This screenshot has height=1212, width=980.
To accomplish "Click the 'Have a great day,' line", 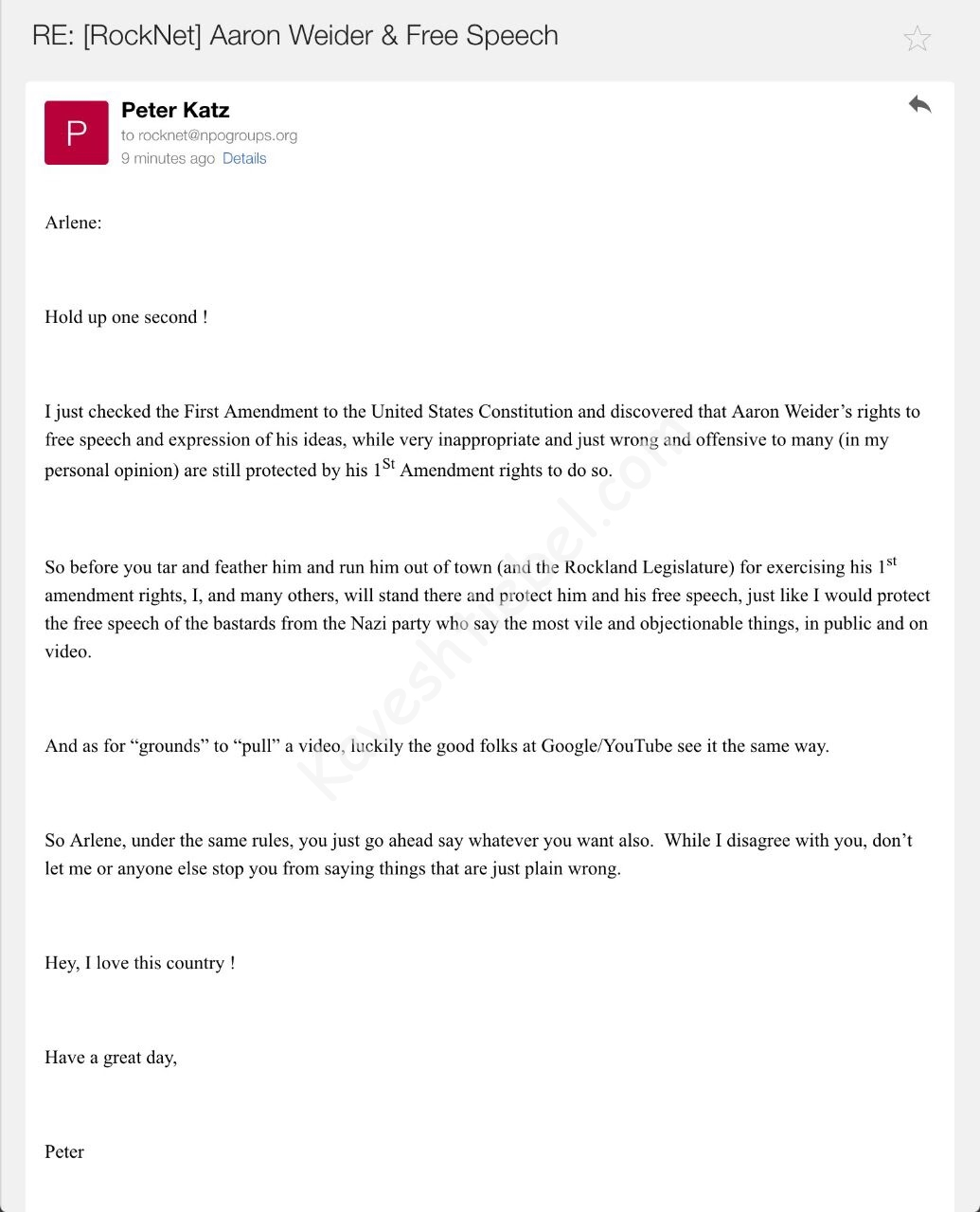I will click(111, 1058).
